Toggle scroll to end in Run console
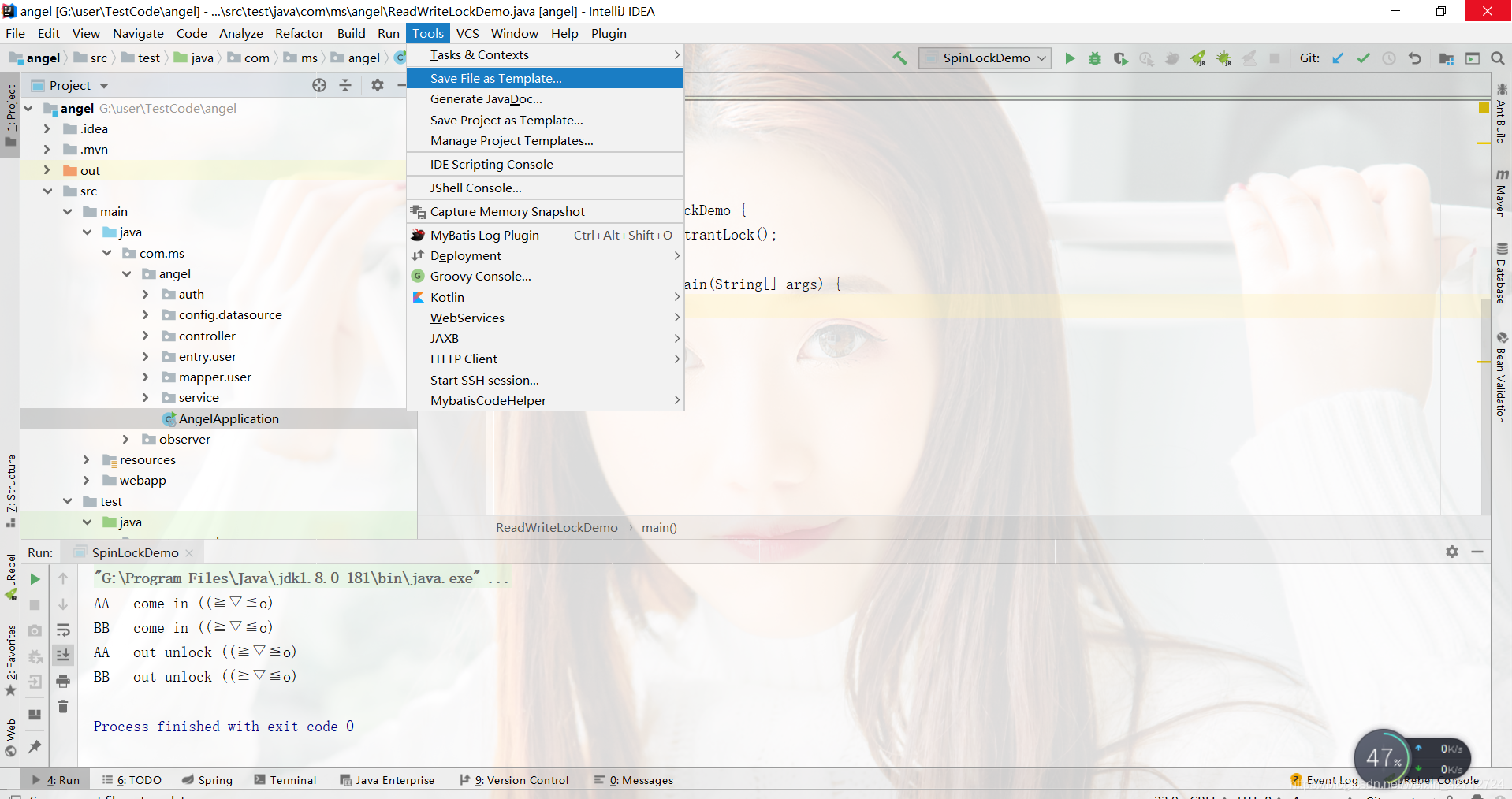The width and height of the screenshot is (1512, 799). tap(63, 655)
